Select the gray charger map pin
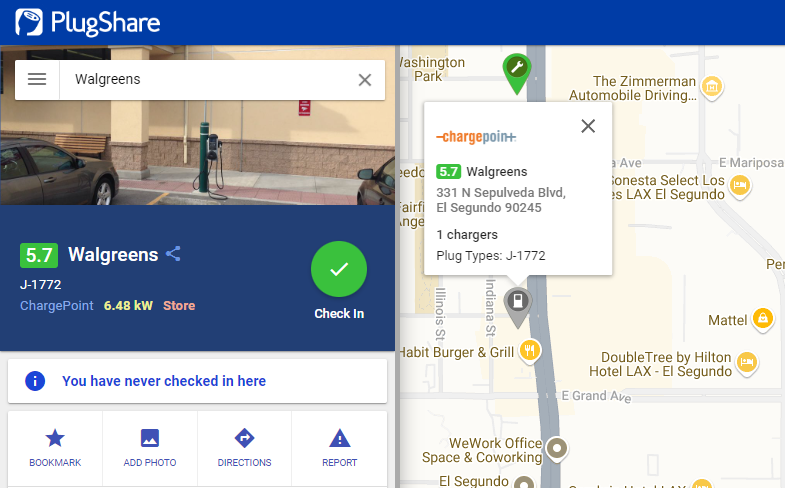 coord(518,307)
